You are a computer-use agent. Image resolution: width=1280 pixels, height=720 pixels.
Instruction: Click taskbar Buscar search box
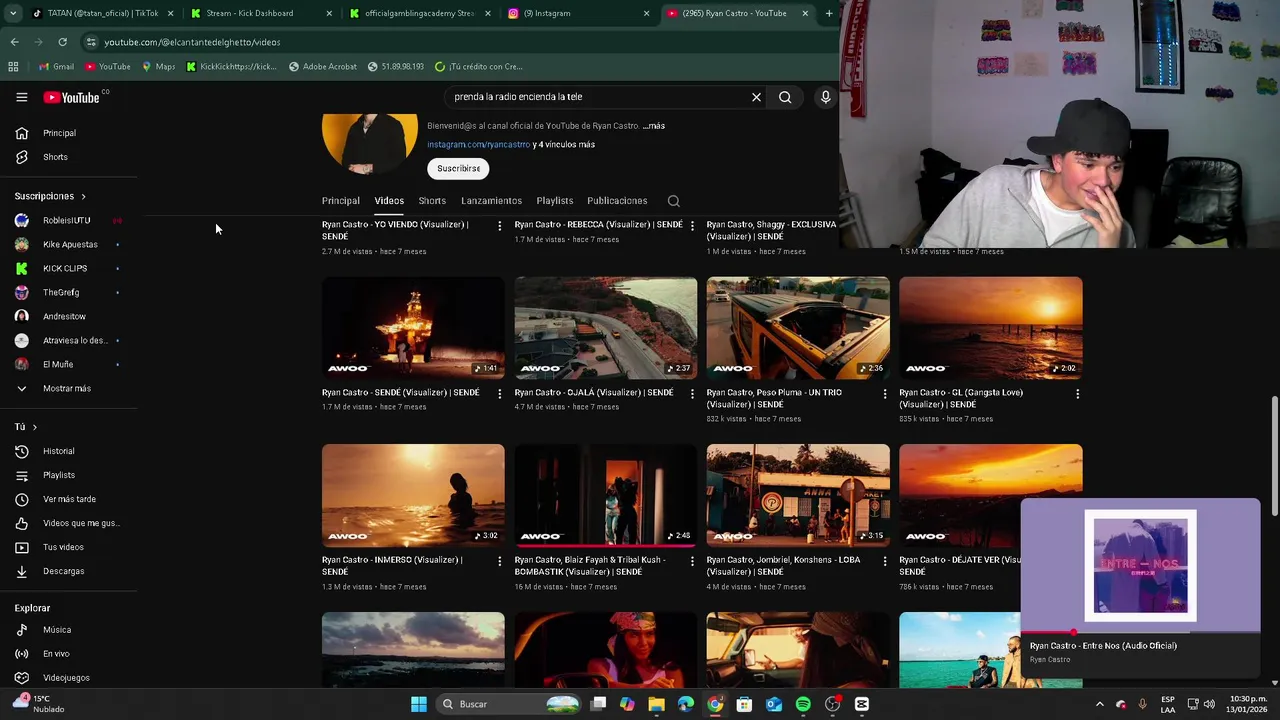click(x=510, y=704)
